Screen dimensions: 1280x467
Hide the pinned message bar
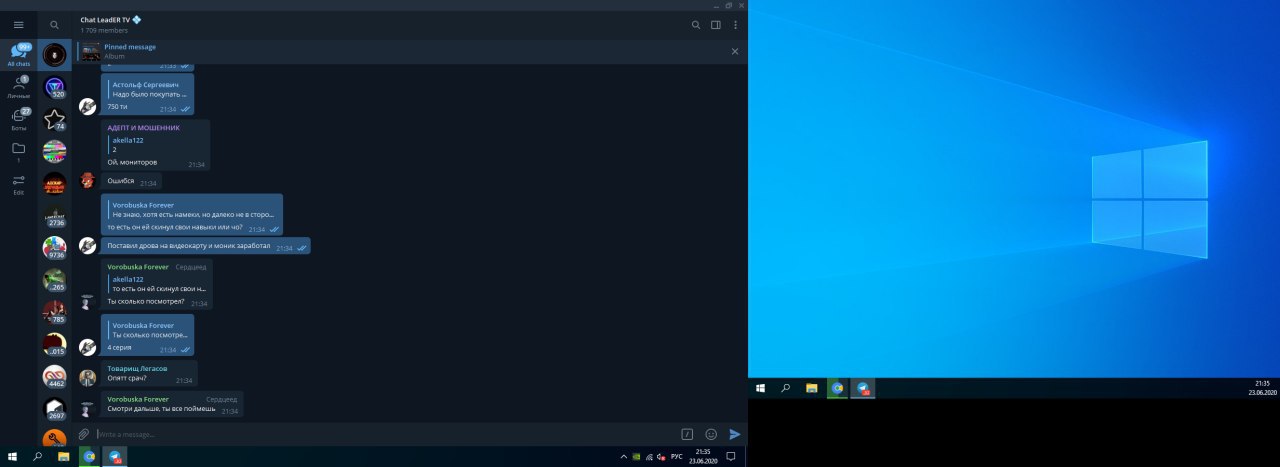tap(735, 51)
